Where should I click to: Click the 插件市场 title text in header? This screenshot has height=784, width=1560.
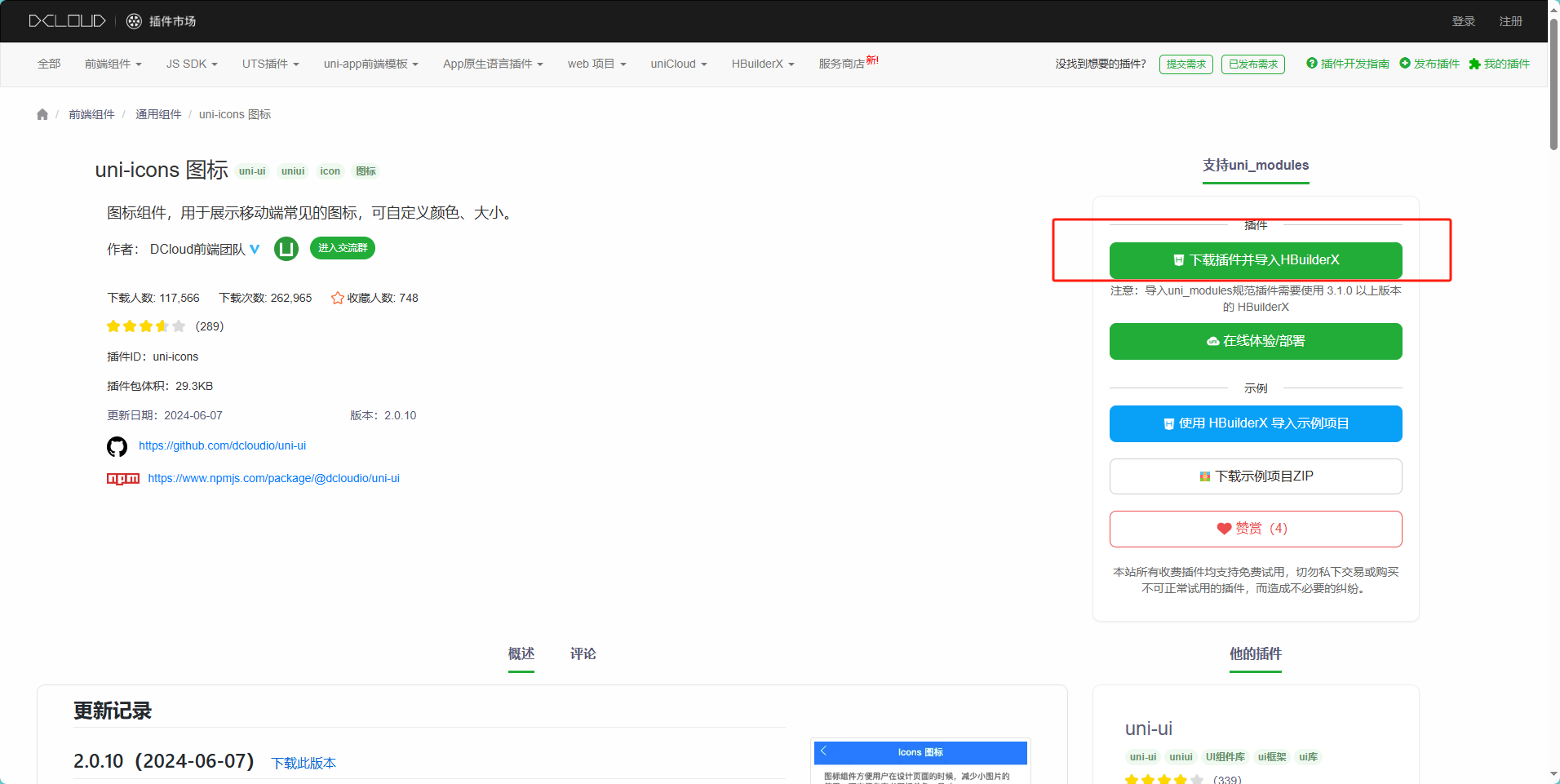[172, 21]
